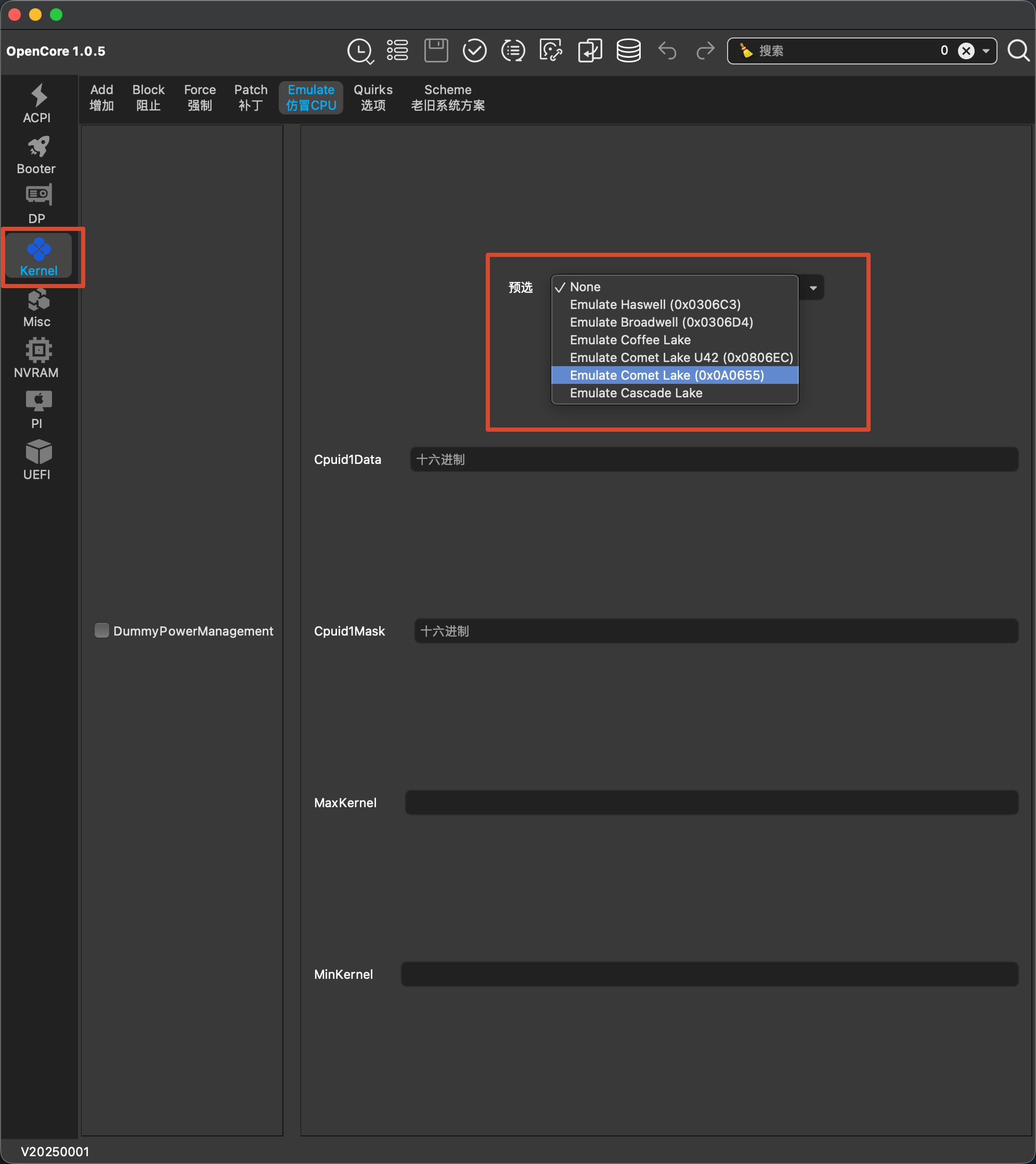The height and width of the screenshot is (1164, 1036).
Task: Click the MaxKernel input field
Action: click(712, 803)
